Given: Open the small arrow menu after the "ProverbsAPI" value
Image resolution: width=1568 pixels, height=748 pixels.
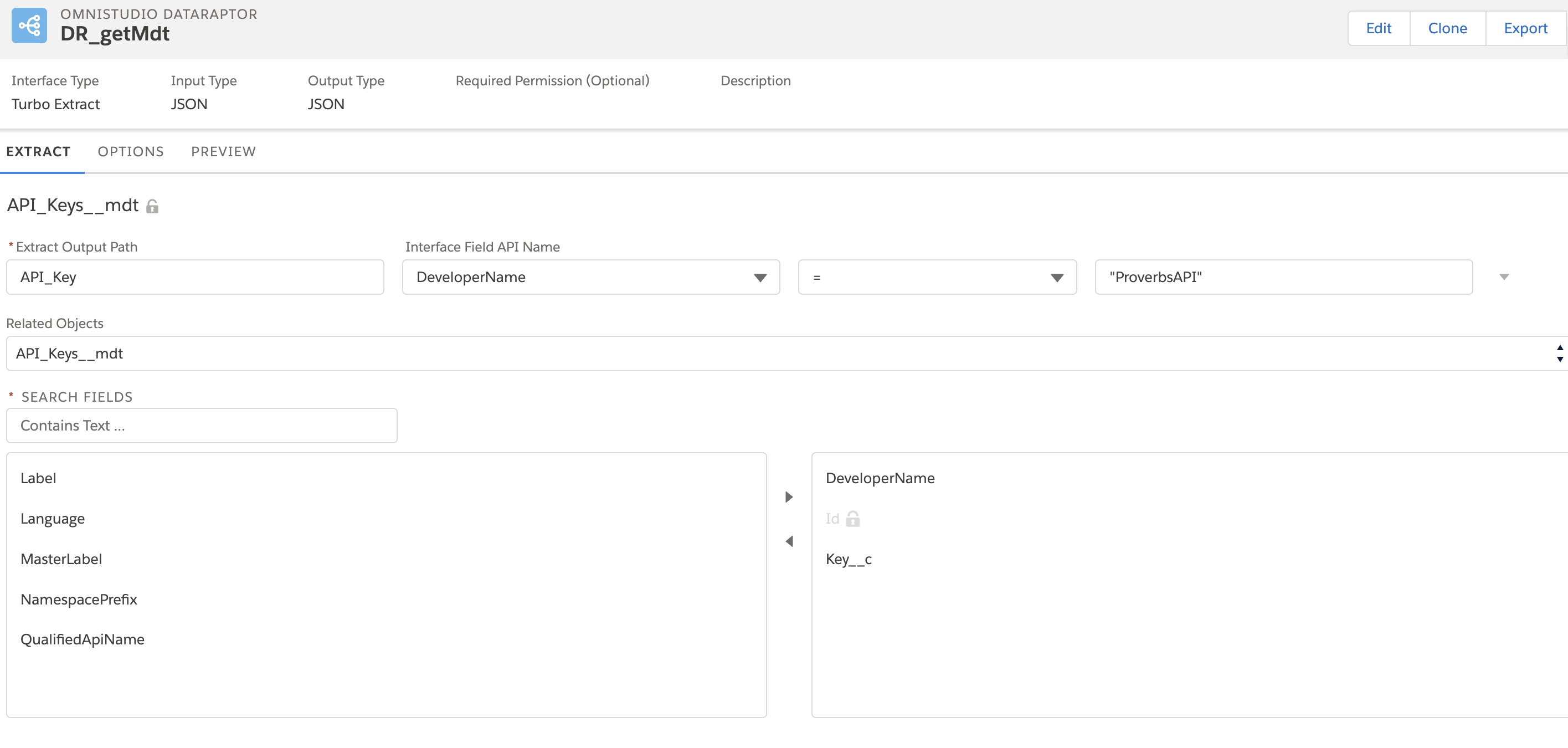Looking at the screenshot, I should click(x=1504, y=277).
